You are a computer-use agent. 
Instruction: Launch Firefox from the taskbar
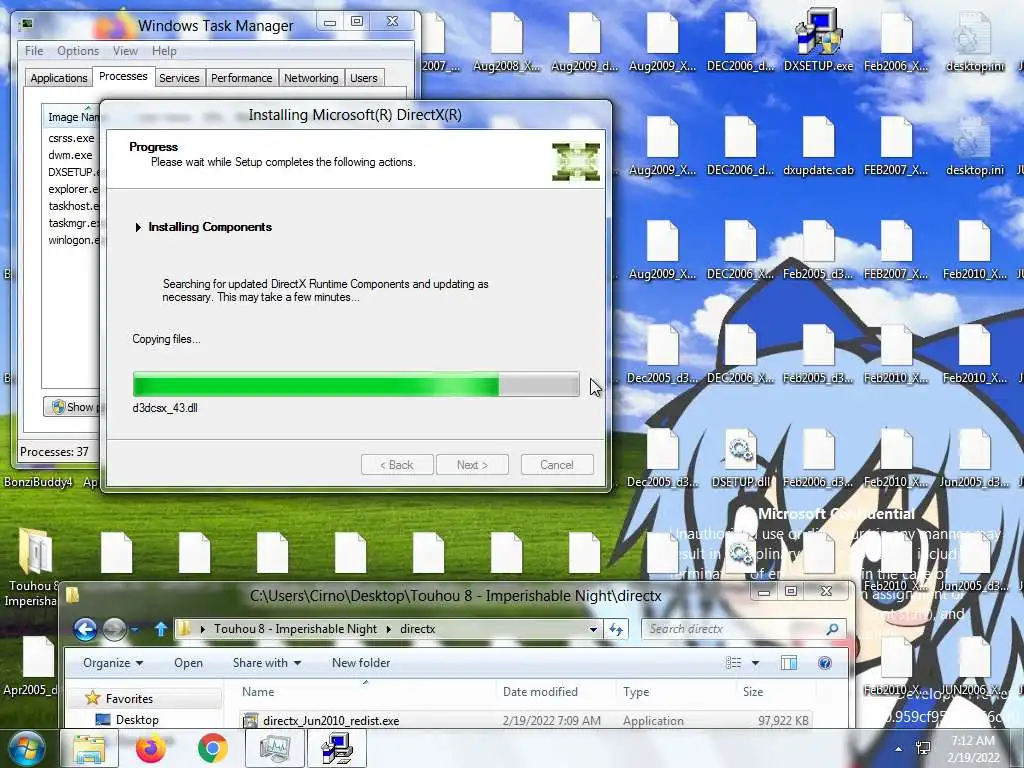pyautogui.click(x=150, y=749)
